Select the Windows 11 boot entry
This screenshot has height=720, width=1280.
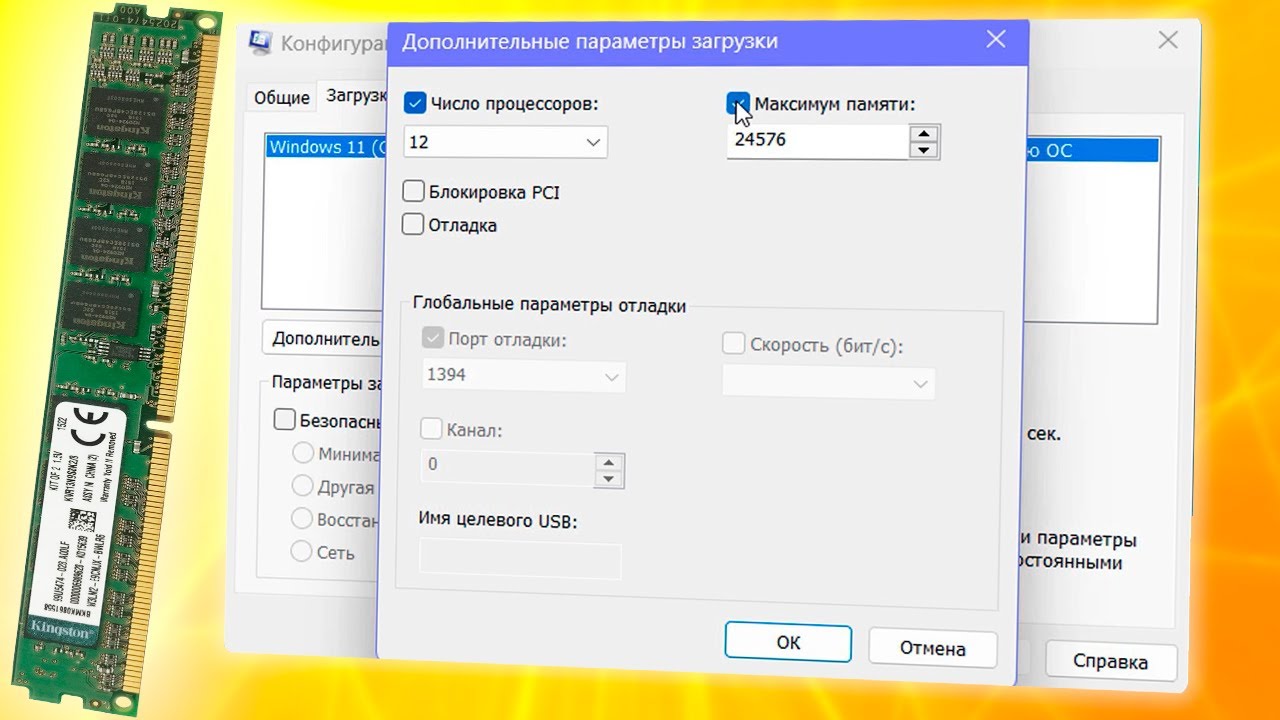point(326,147)
